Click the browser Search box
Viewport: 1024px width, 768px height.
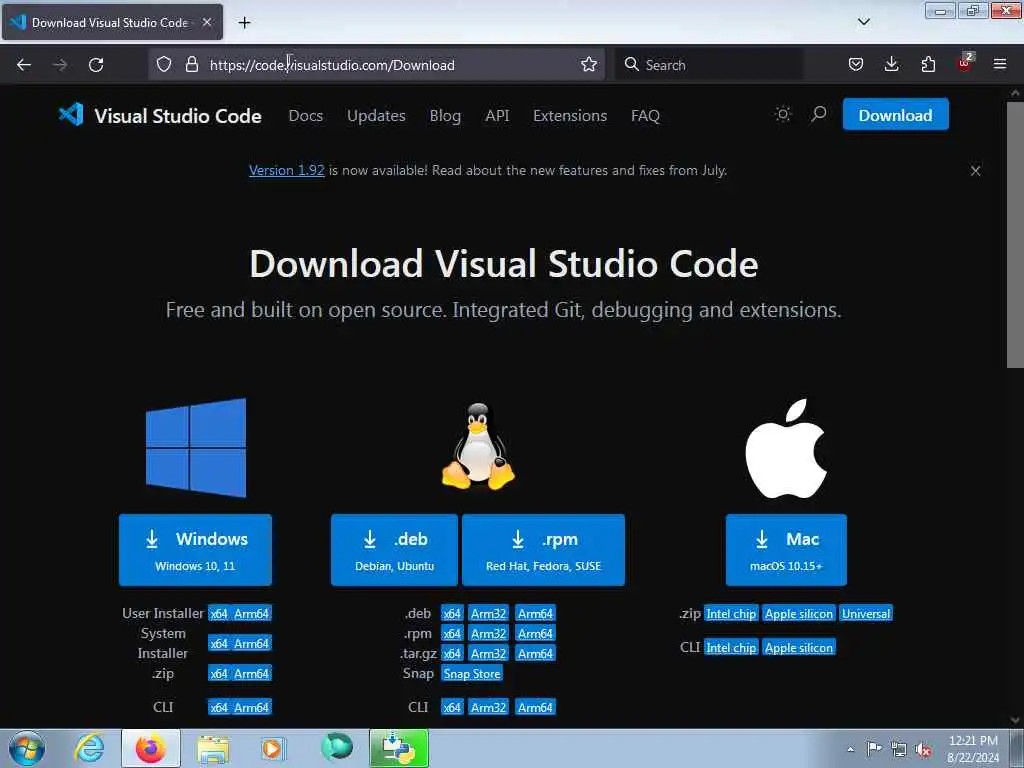click(709, 65)
